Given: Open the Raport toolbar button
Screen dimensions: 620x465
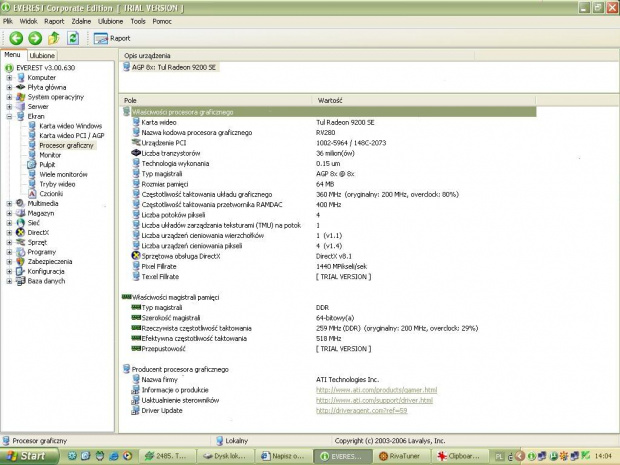Looking at the screenshot, I should [x=112, y=38].
